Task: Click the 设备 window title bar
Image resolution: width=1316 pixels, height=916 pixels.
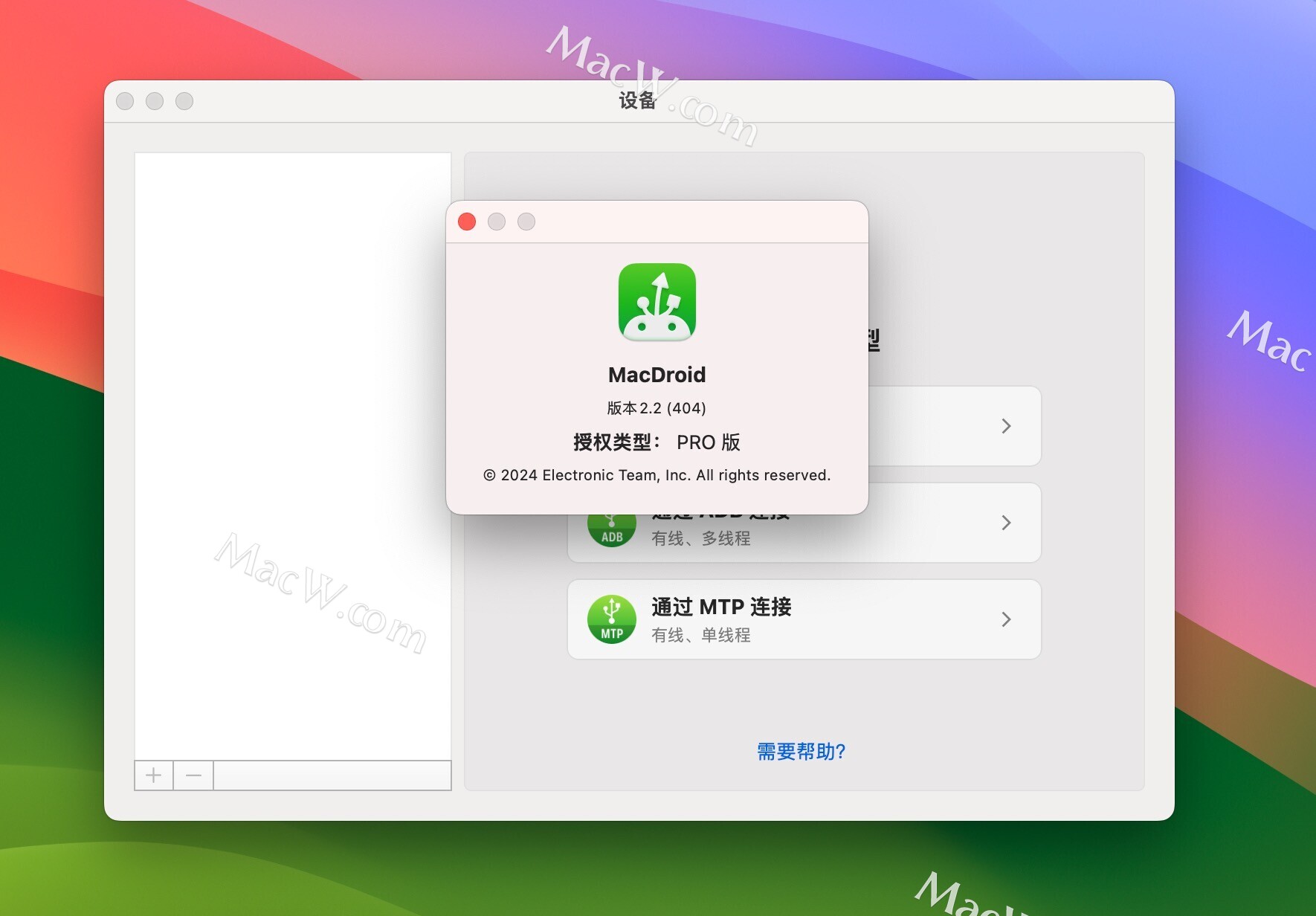Action: (638, 100)
